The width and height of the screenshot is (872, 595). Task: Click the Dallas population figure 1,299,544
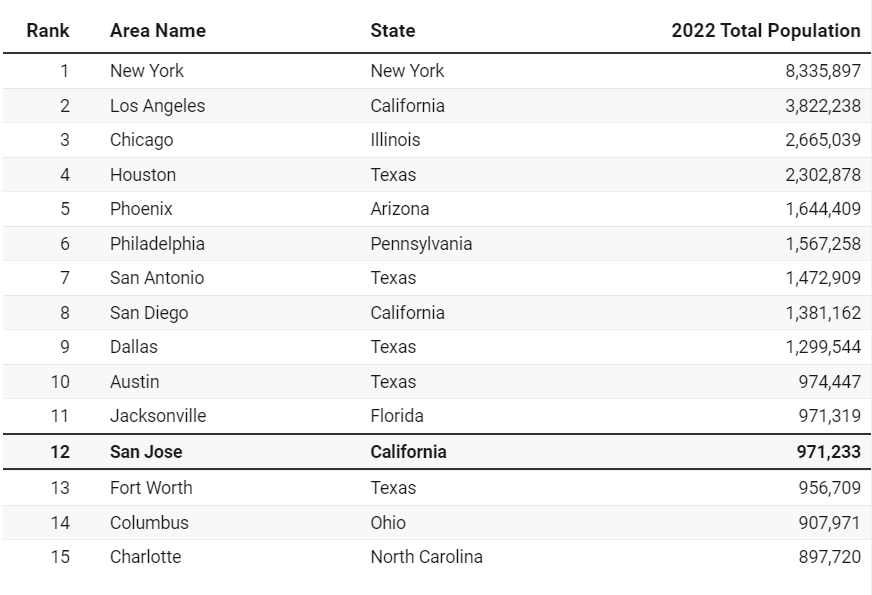click(823, 347)
